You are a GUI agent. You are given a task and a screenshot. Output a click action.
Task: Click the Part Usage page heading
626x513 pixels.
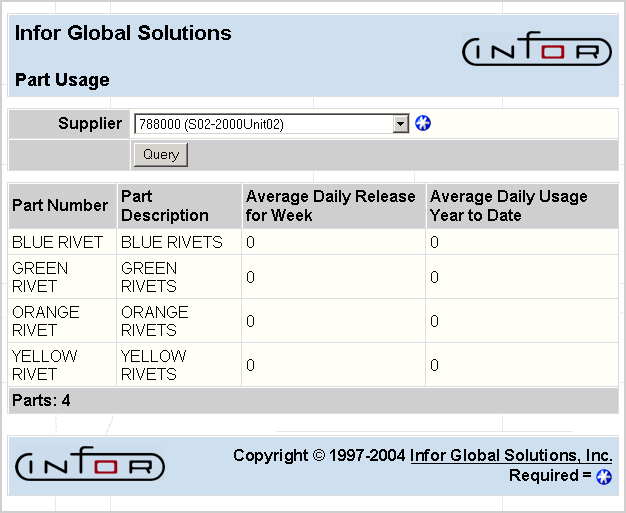pos(62,80)
